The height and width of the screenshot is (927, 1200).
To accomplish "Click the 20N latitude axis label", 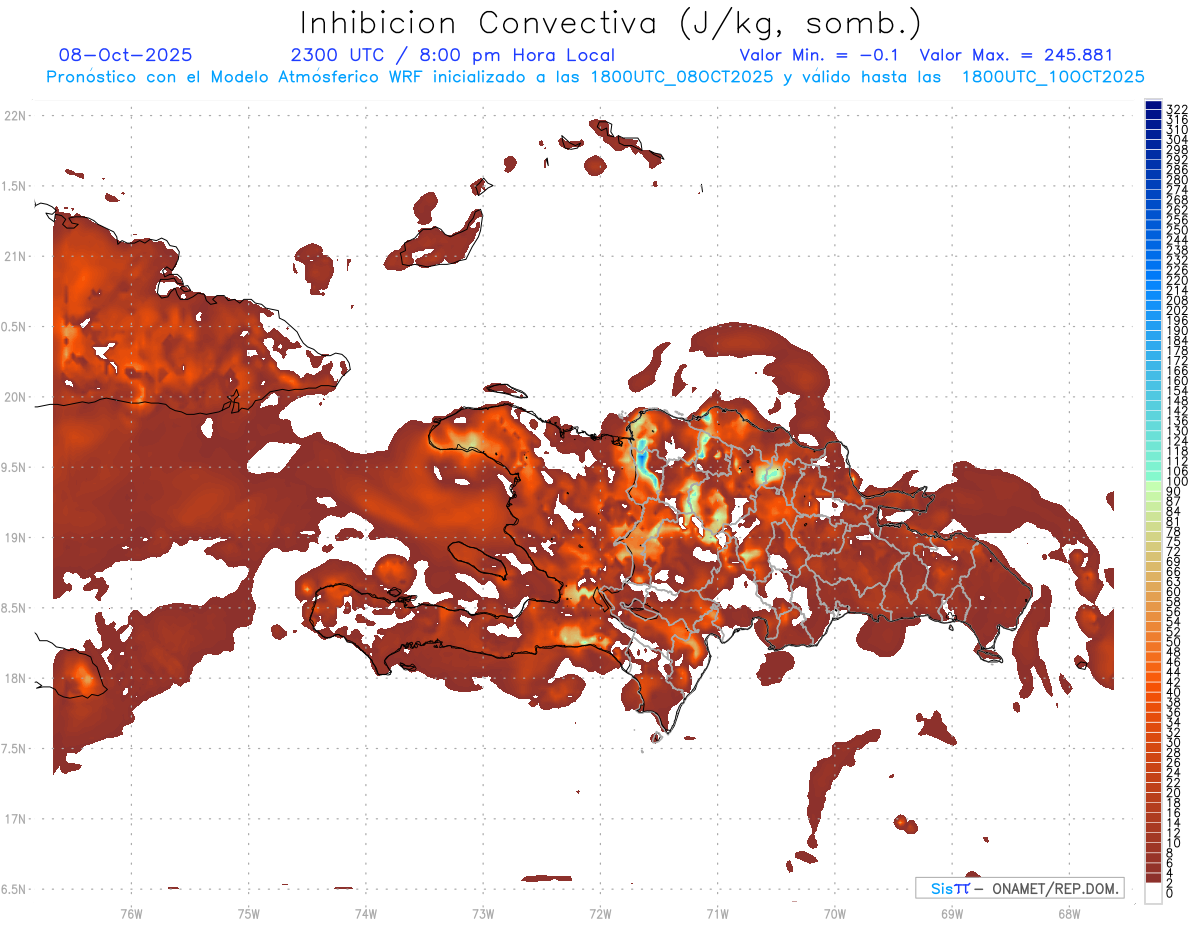I will (16, 397).
